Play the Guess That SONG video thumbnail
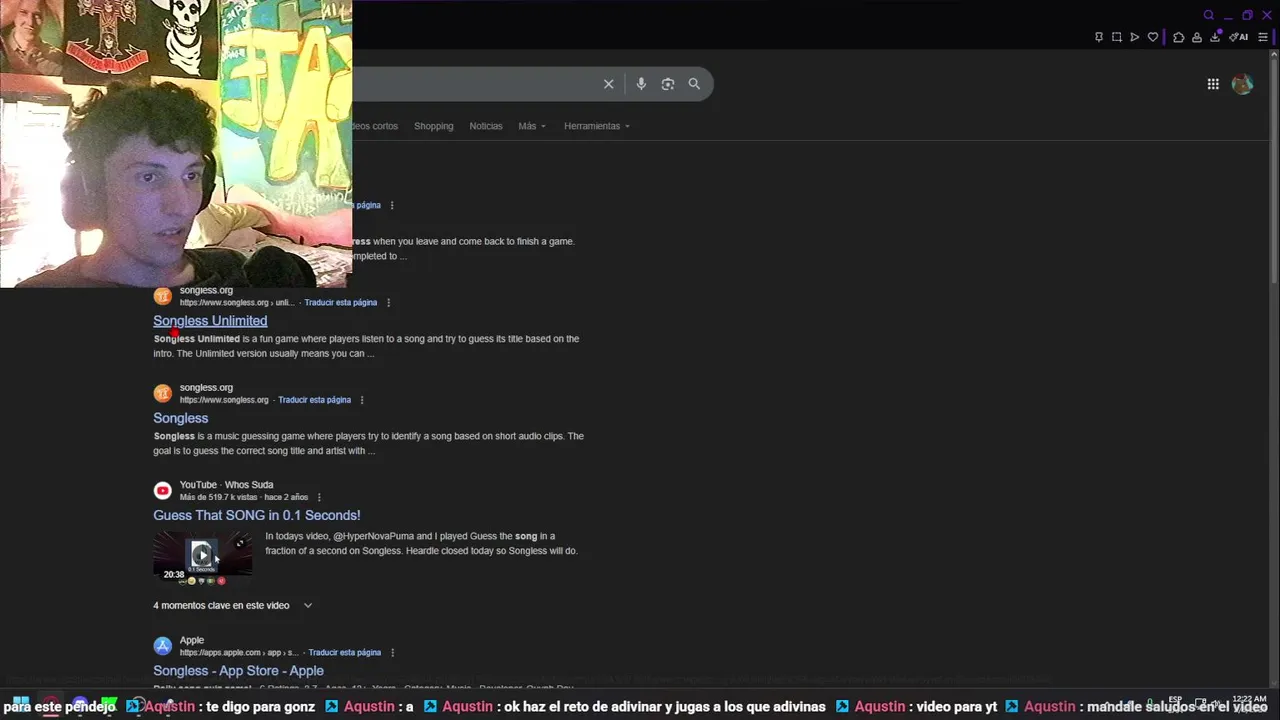The height and width of the screenshot is (720, 1280). coord(202,555)
